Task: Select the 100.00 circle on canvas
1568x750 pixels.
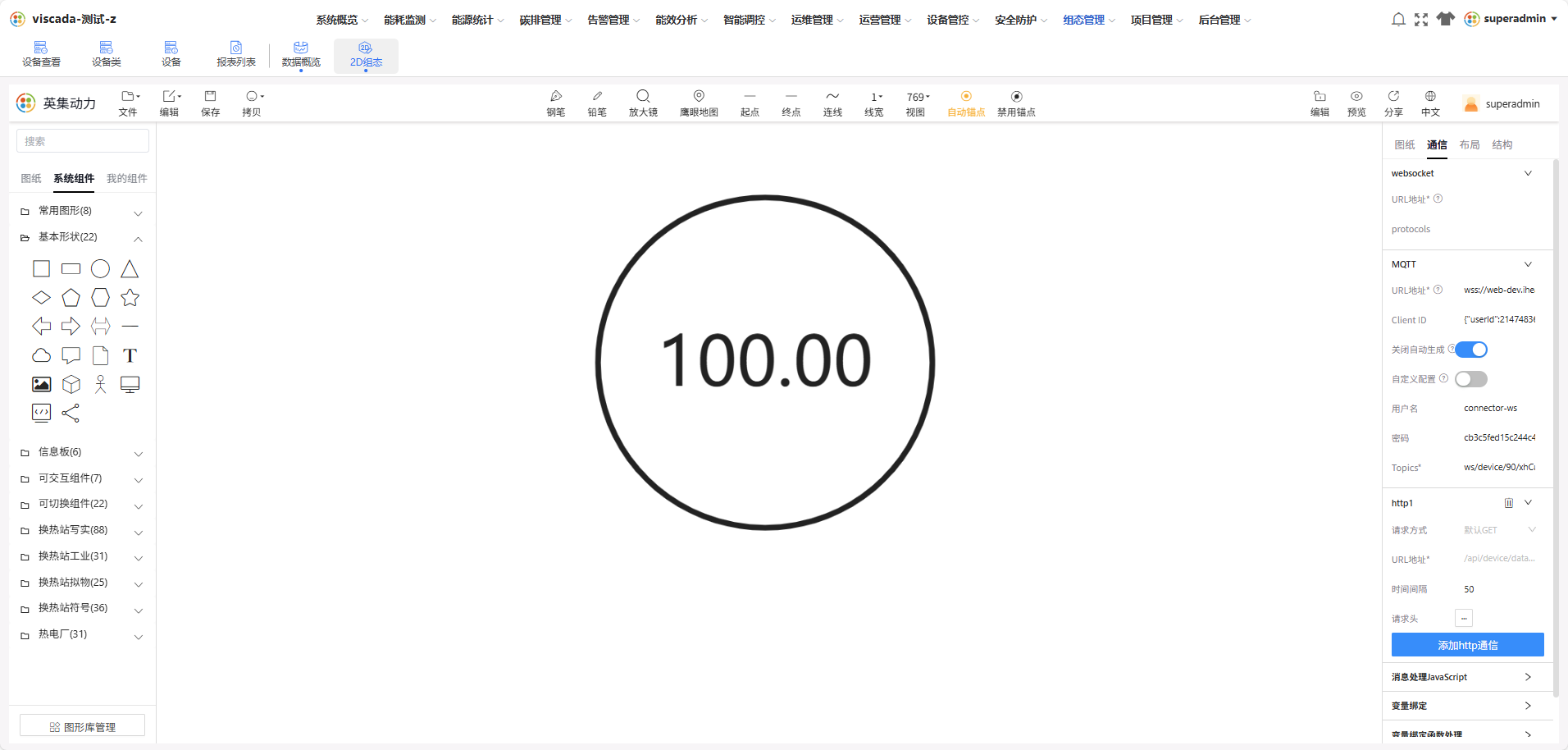Action: click(x=765, y=362)
